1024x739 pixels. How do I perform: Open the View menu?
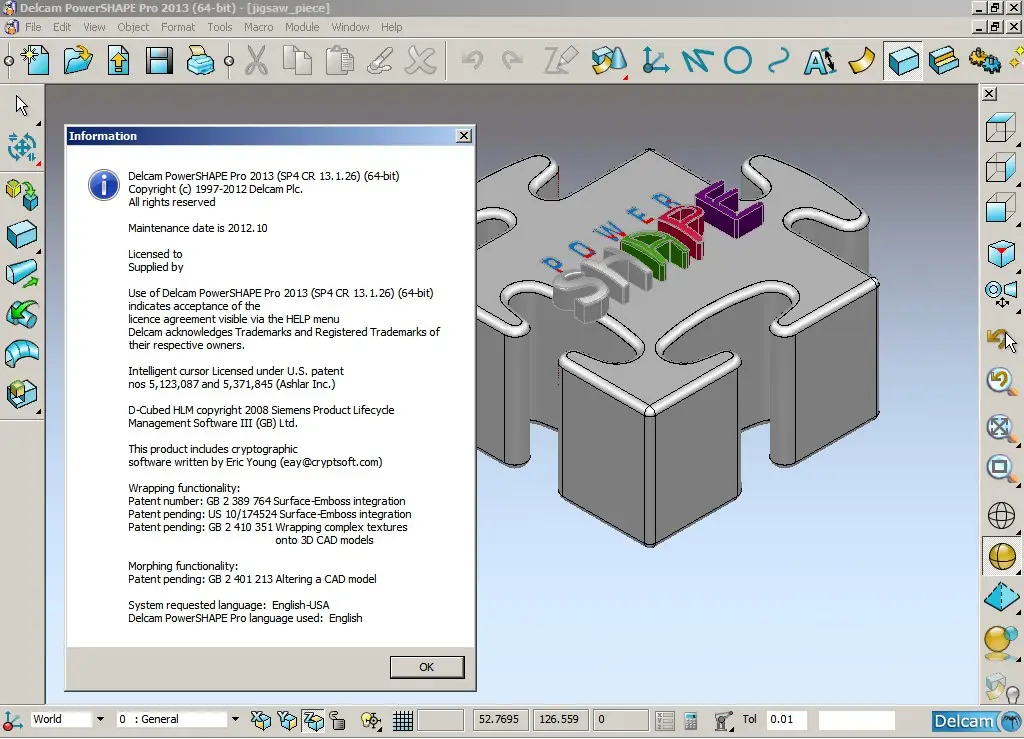coord(94,27)
